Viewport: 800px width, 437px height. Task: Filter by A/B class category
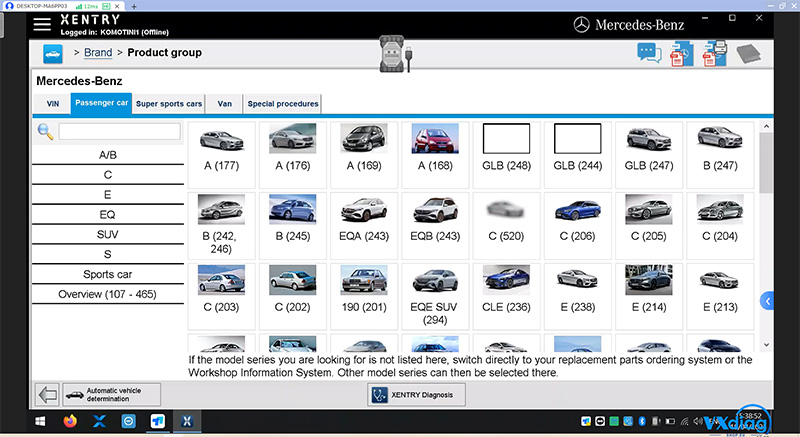click(108, 155)
